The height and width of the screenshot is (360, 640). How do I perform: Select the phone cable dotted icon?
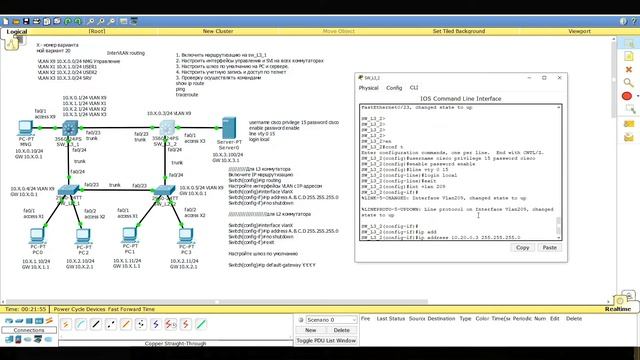click(141, 324)
